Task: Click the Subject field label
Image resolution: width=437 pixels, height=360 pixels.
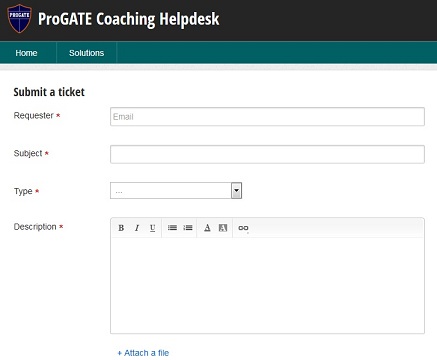Action: point(28,153)
